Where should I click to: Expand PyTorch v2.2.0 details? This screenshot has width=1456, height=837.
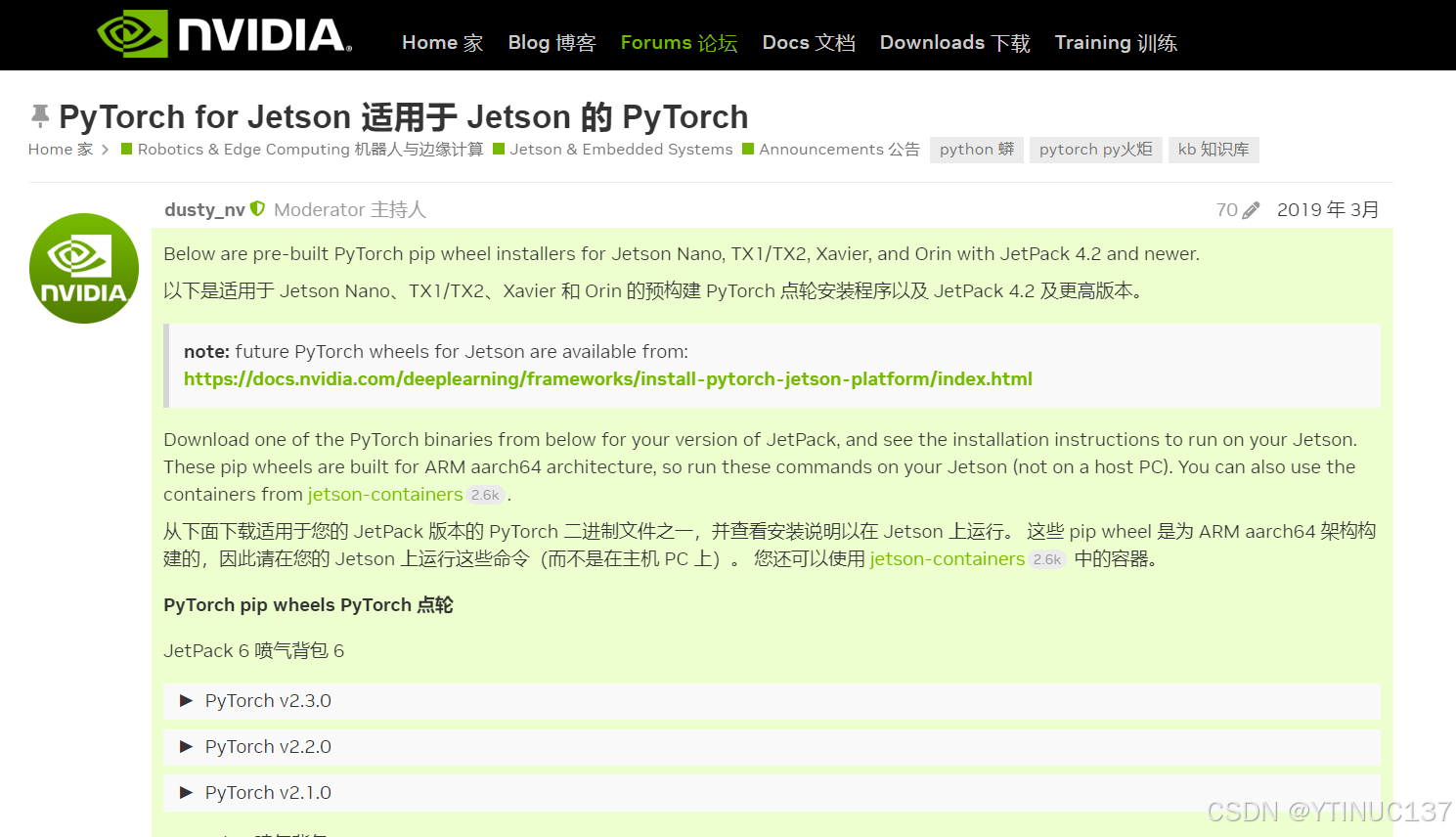click(x=772, y=747)
